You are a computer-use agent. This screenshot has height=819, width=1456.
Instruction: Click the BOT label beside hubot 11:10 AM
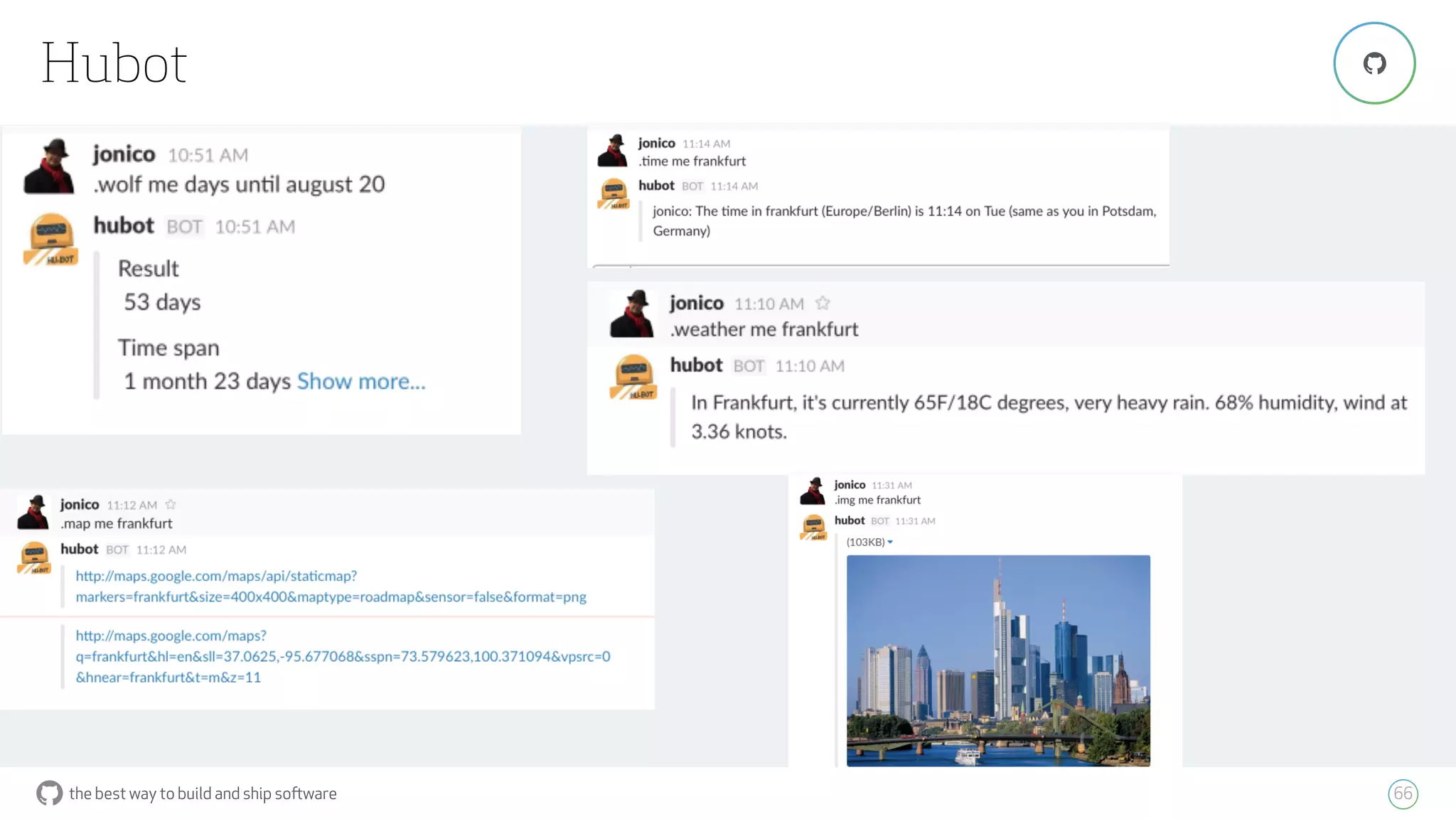[x=749, y=366]
